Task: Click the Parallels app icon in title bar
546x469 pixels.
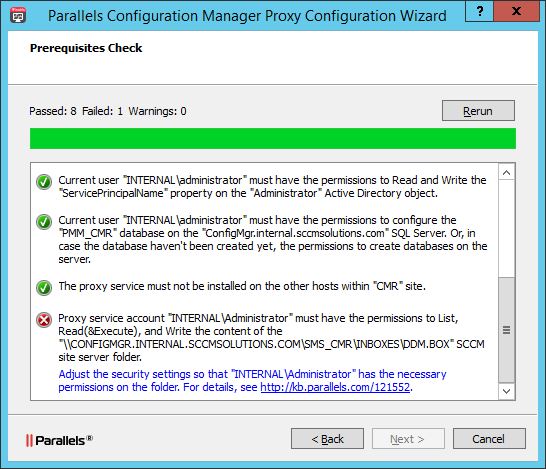Action: click(x=18, y=15)
